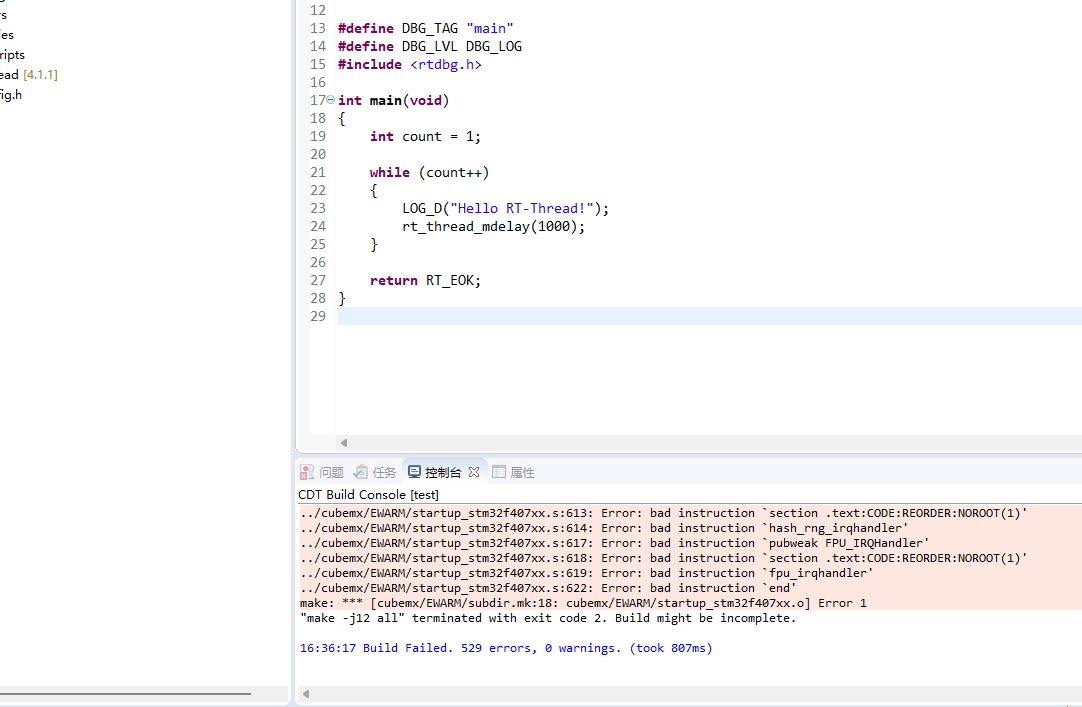Click the Tasks tab icon
Viewport: 1082px width, 707px height.
click(x=360, y=472)
